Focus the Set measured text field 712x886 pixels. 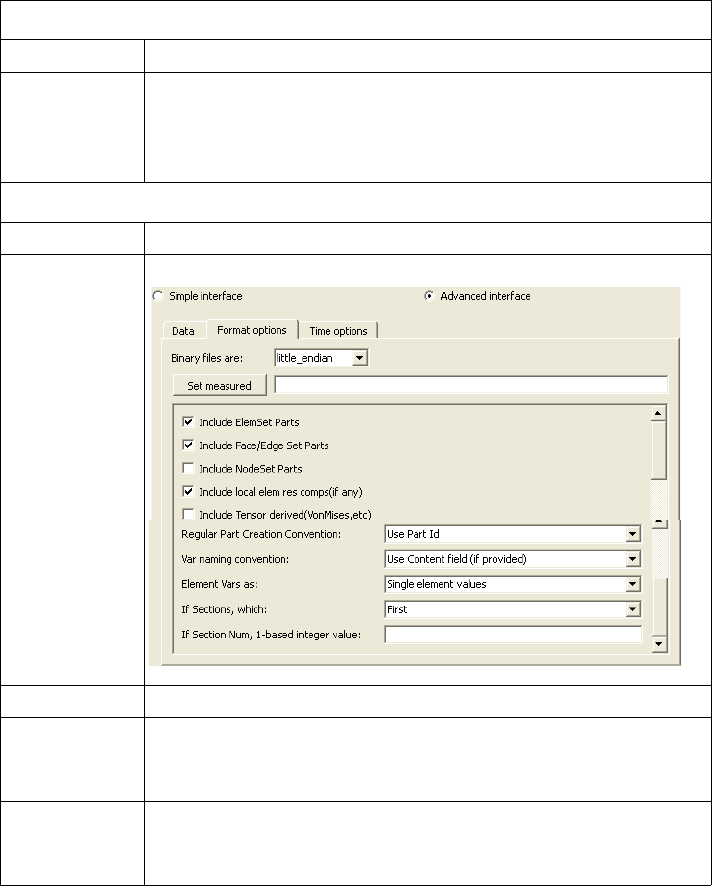(x=471, y=385)
